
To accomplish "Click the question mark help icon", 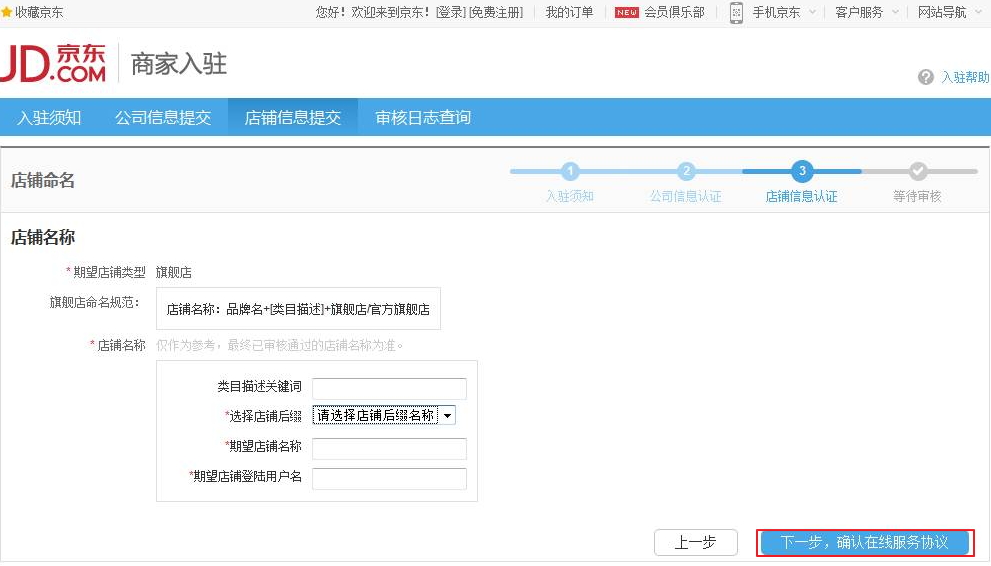I will tap(925, 77).
